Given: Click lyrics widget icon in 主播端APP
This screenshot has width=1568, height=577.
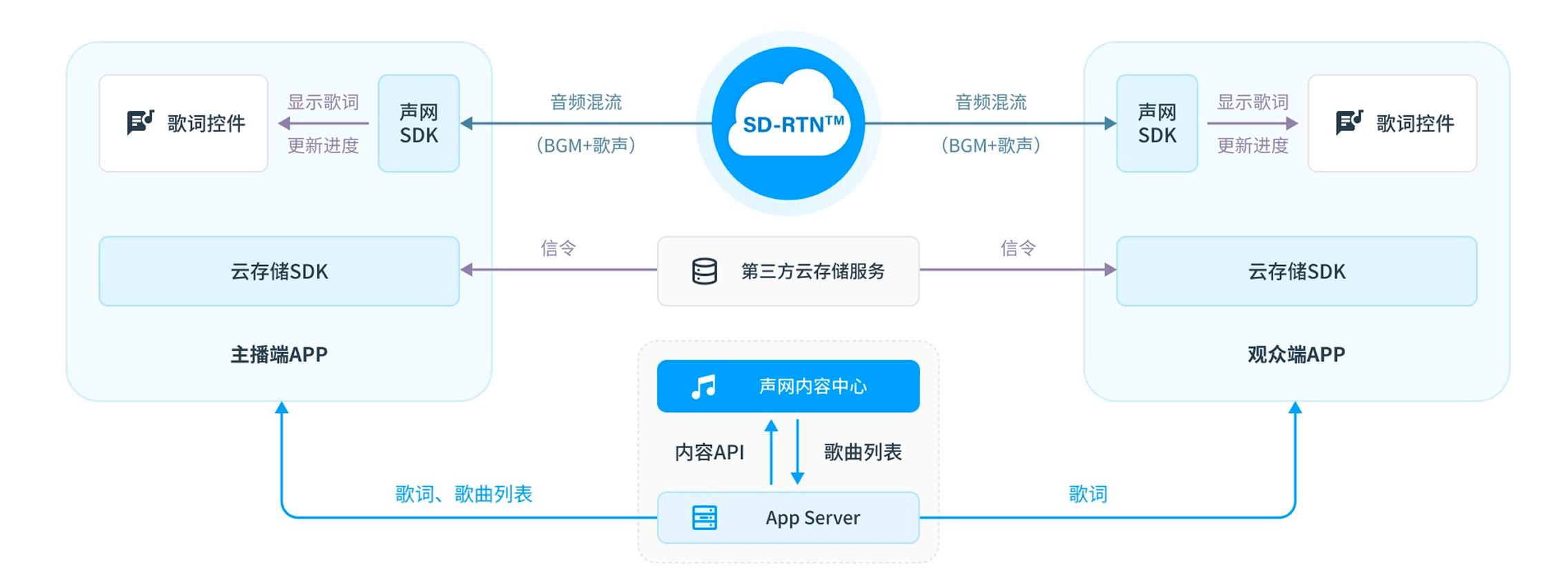Looking at the screenshot, I should click(140, 122).
